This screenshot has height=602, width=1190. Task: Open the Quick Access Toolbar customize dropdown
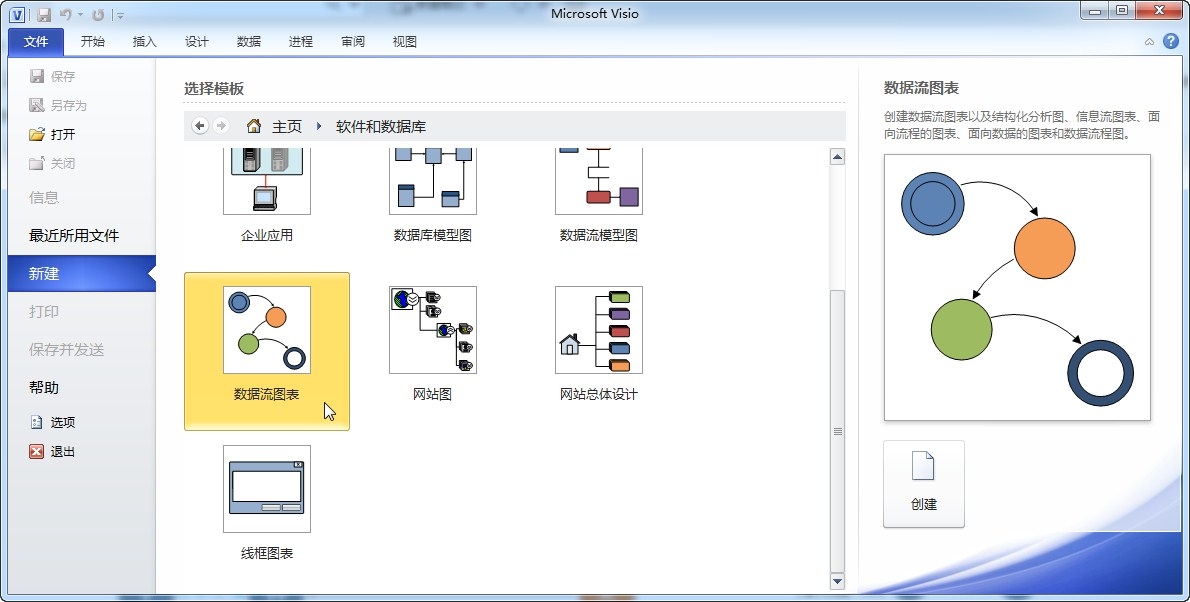click(x=120, y=15)
